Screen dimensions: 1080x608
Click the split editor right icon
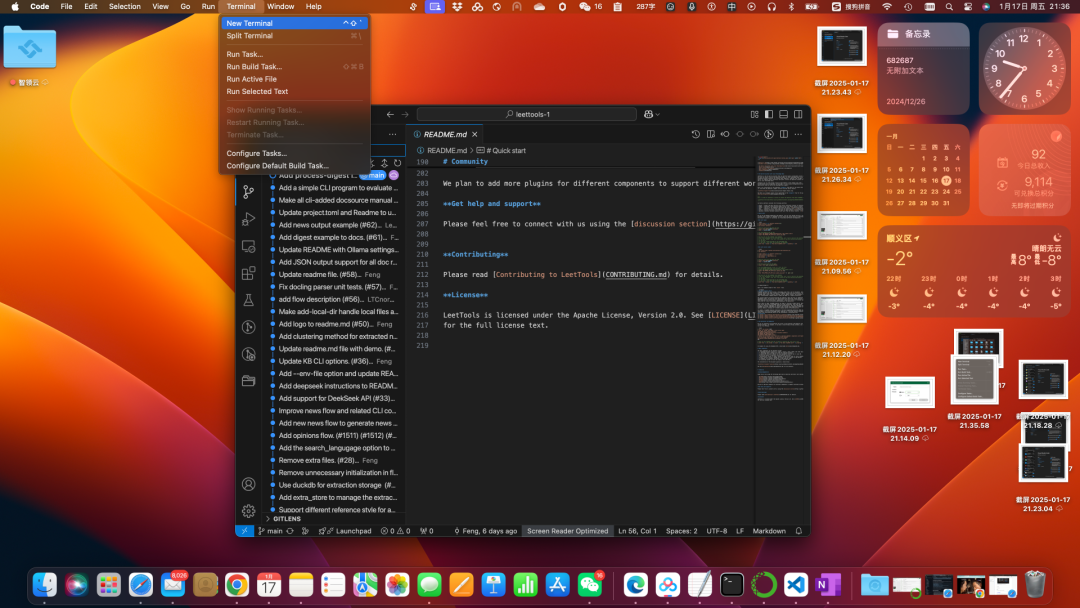pyautogui.click(x=784, y=134)
